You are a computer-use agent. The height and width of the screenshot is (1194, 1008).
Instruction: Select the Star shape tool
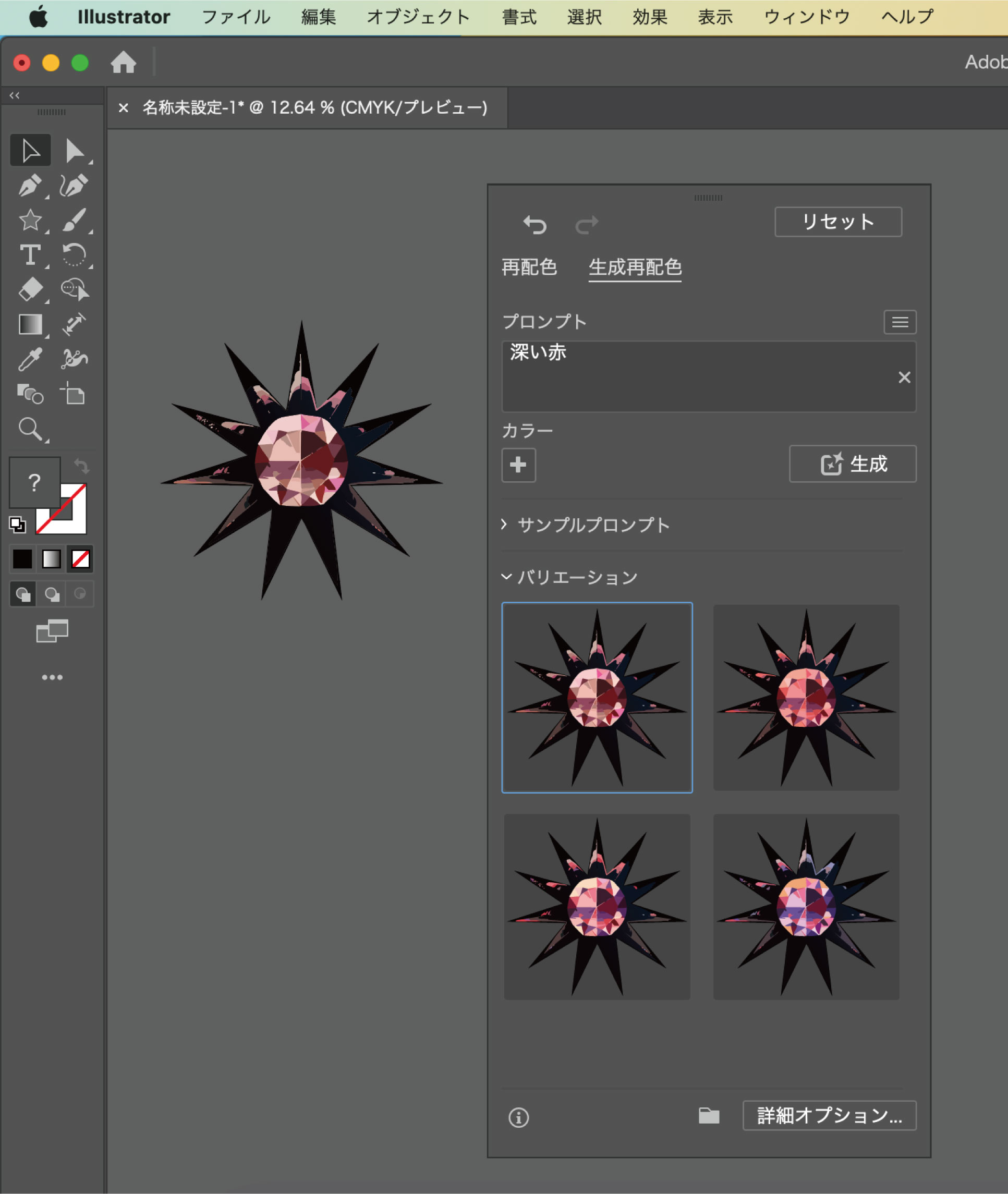point(30,221)
